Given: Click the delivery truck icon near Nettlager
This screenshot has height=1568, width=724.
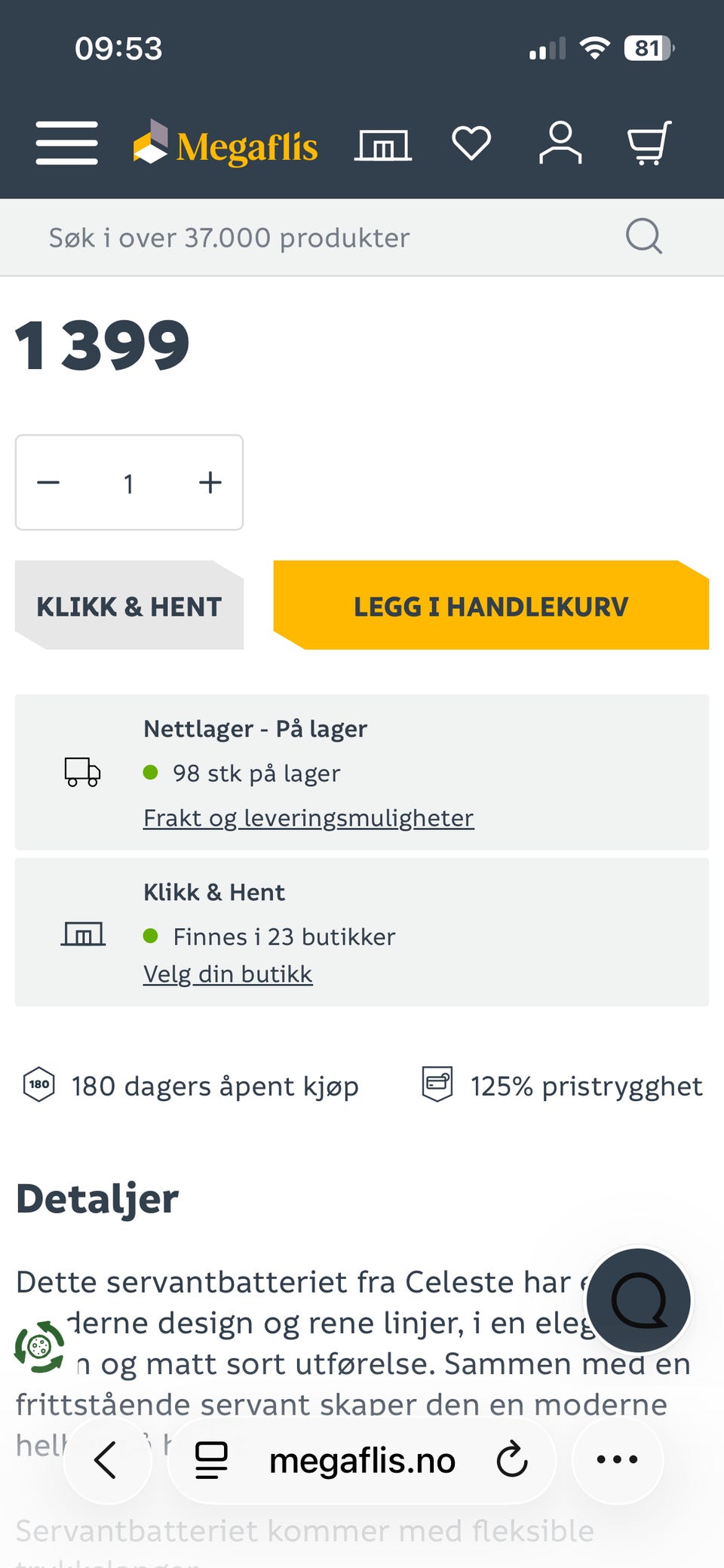Looking at the screenshot, I should point(82,772).
